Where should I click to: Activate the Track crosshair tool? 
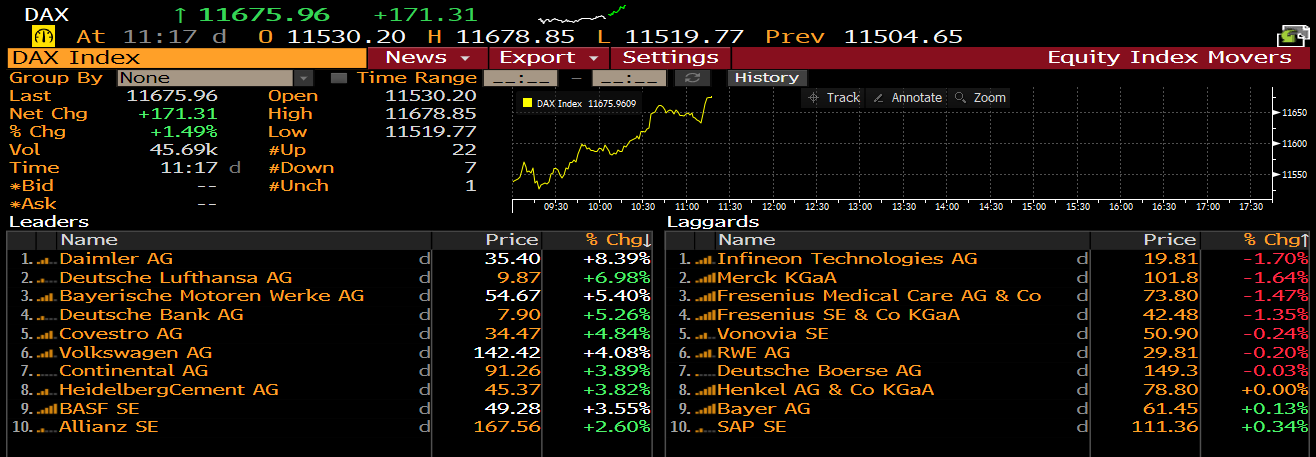pos(834,97)
